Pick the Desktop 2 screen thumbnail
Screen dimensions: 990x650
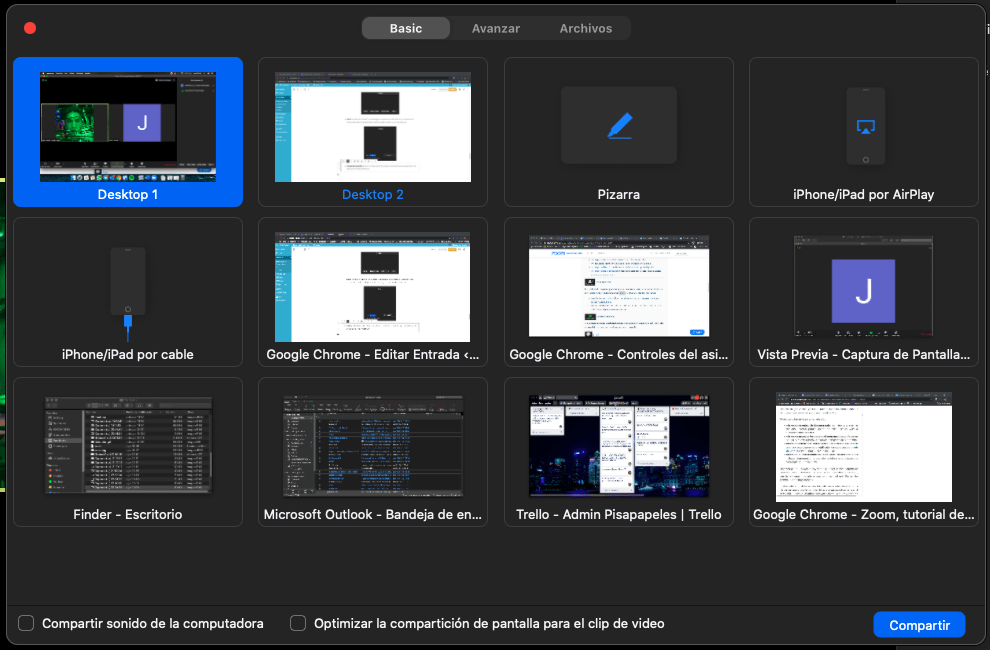click(x=373, y=125)
